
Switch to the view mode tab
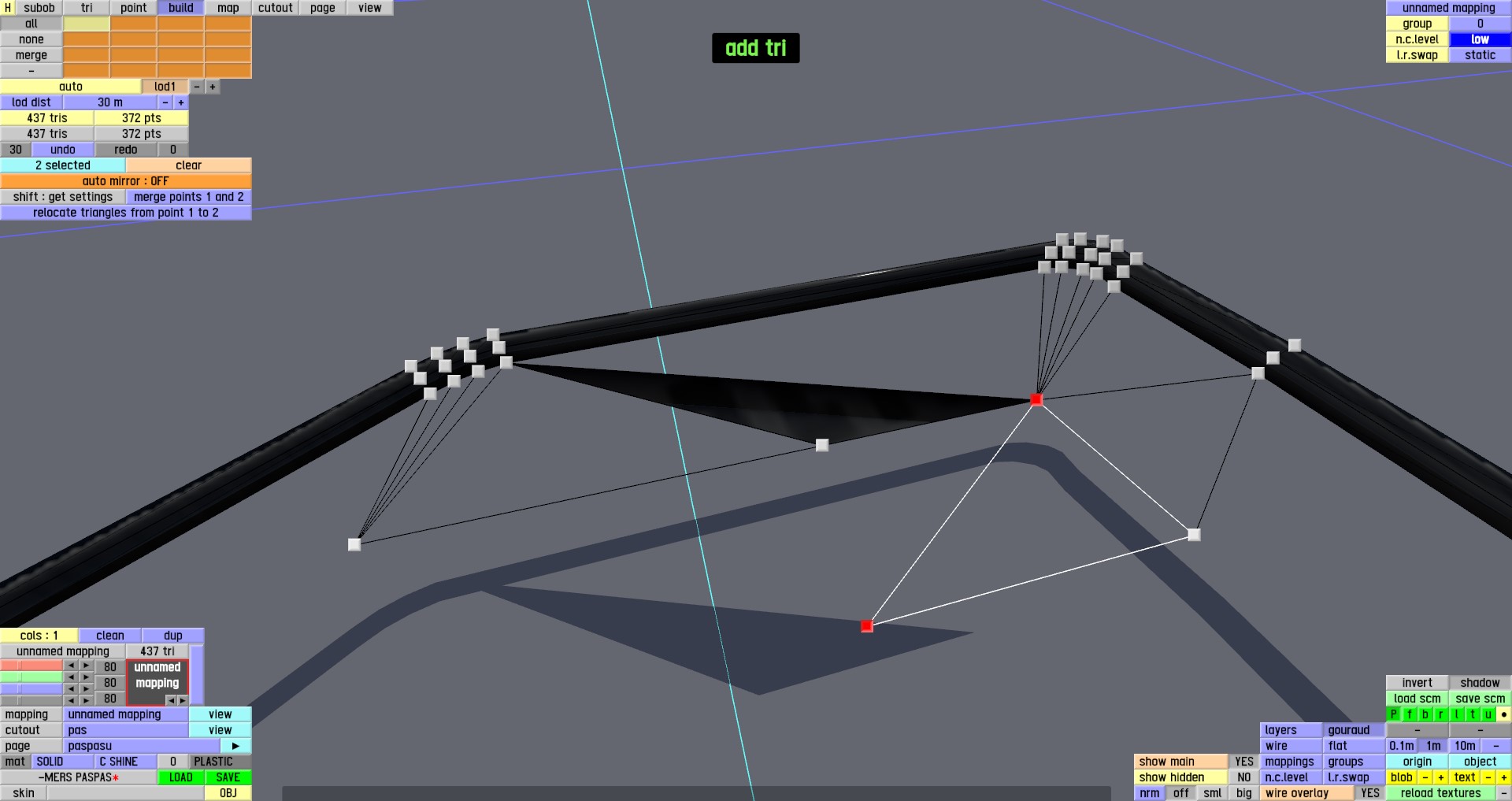(x=370, y=8)
